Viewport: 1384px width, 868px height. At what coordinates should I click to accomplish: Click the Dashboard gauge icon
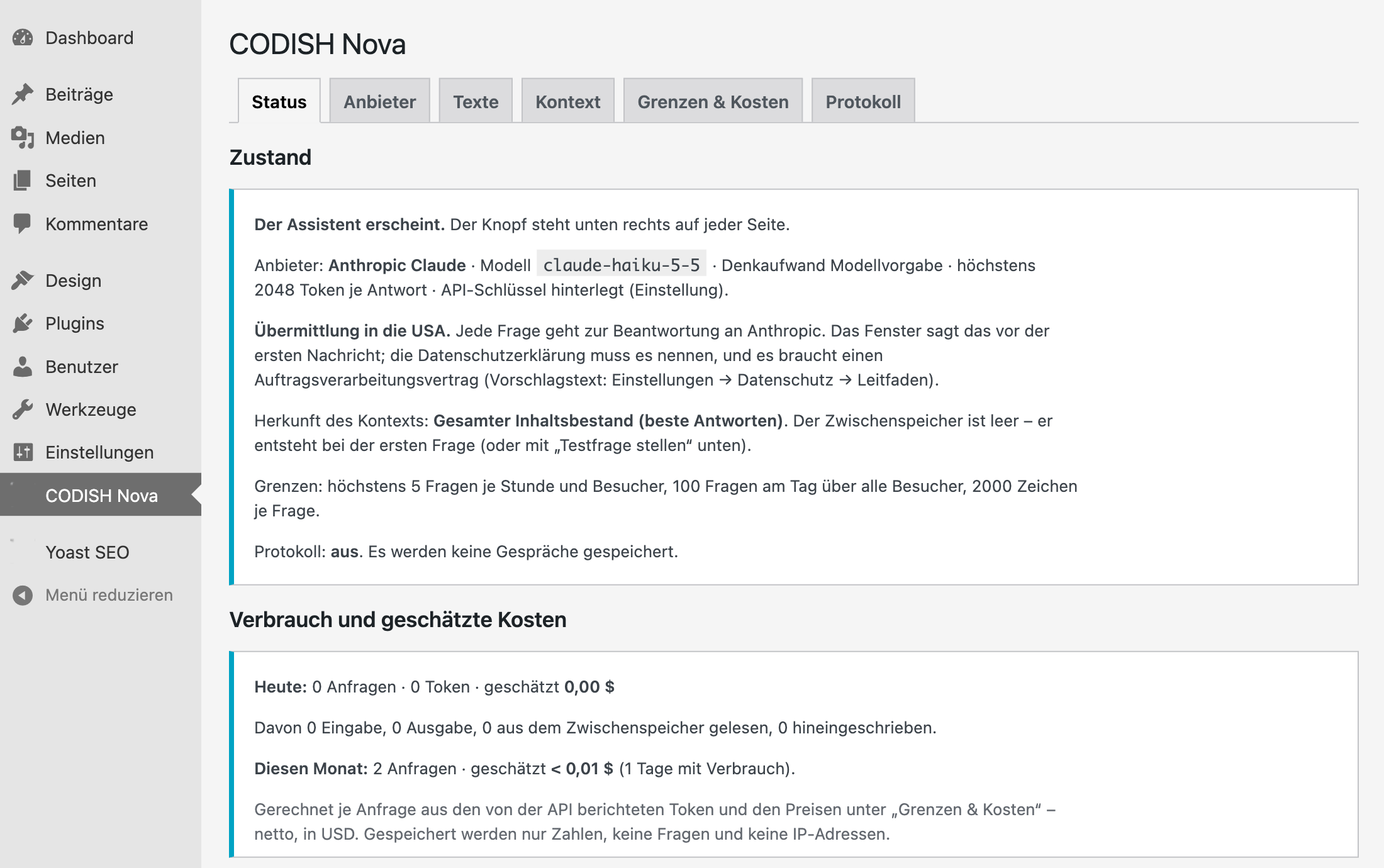[x=23, y=38]
